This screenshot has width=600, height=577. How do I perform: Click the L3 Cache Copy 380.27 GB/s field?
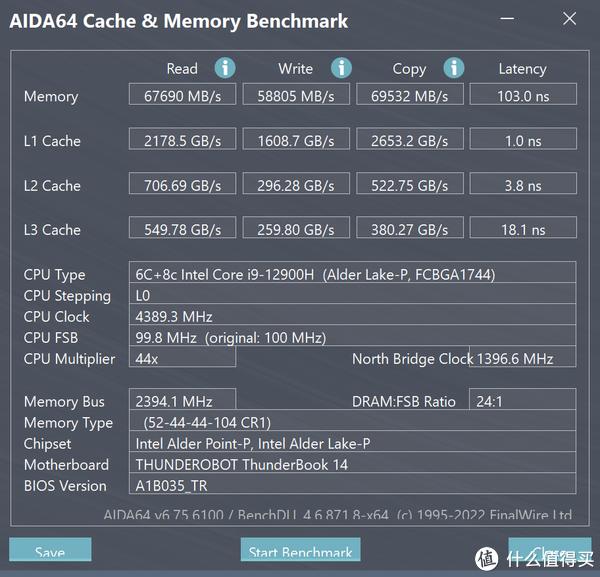(x=410, y=227)
